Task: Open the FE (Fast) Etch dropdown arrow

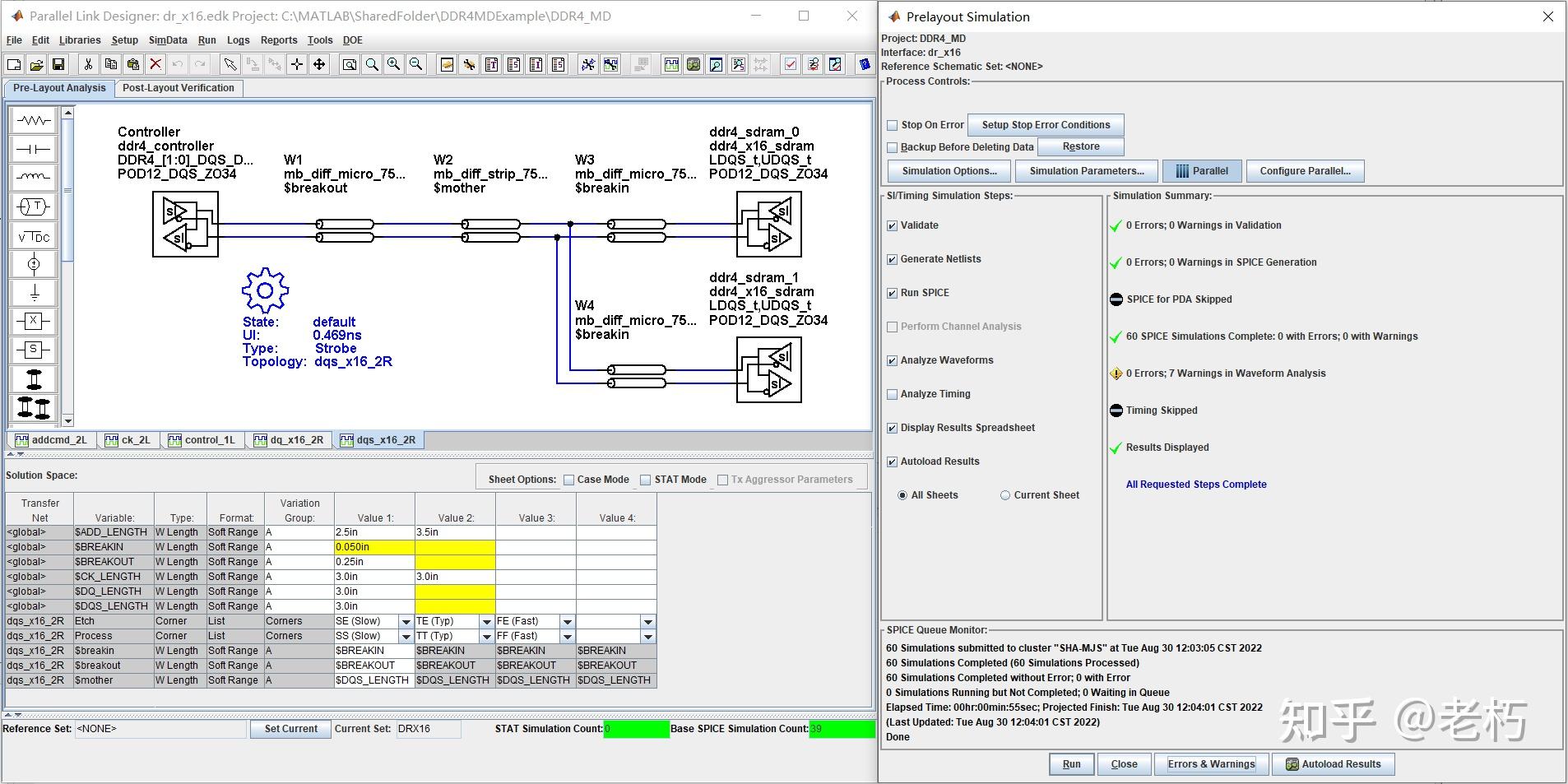Action: click(x=567, y=622)
